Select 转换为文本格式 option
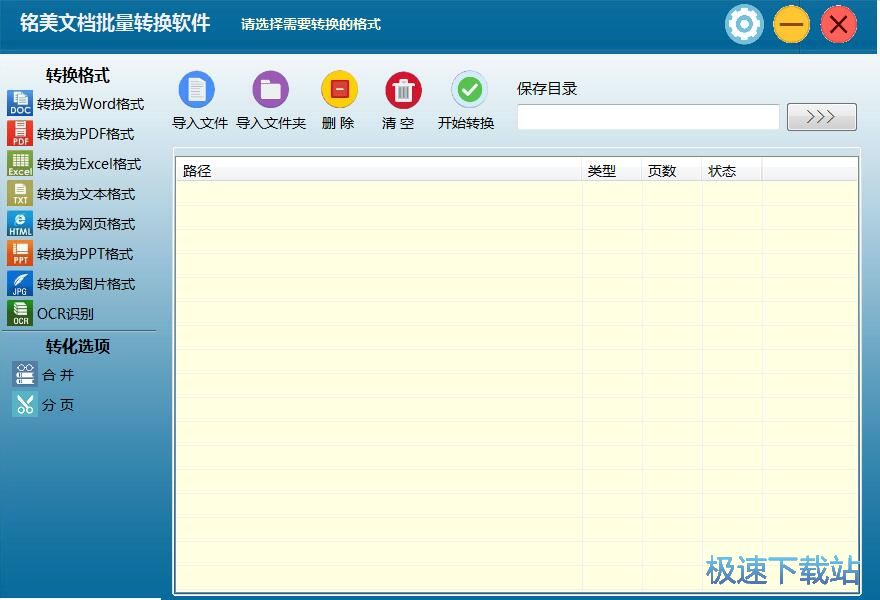Image resolution: width=880 pixels, height=600 pixels. [x=86, y=194]
